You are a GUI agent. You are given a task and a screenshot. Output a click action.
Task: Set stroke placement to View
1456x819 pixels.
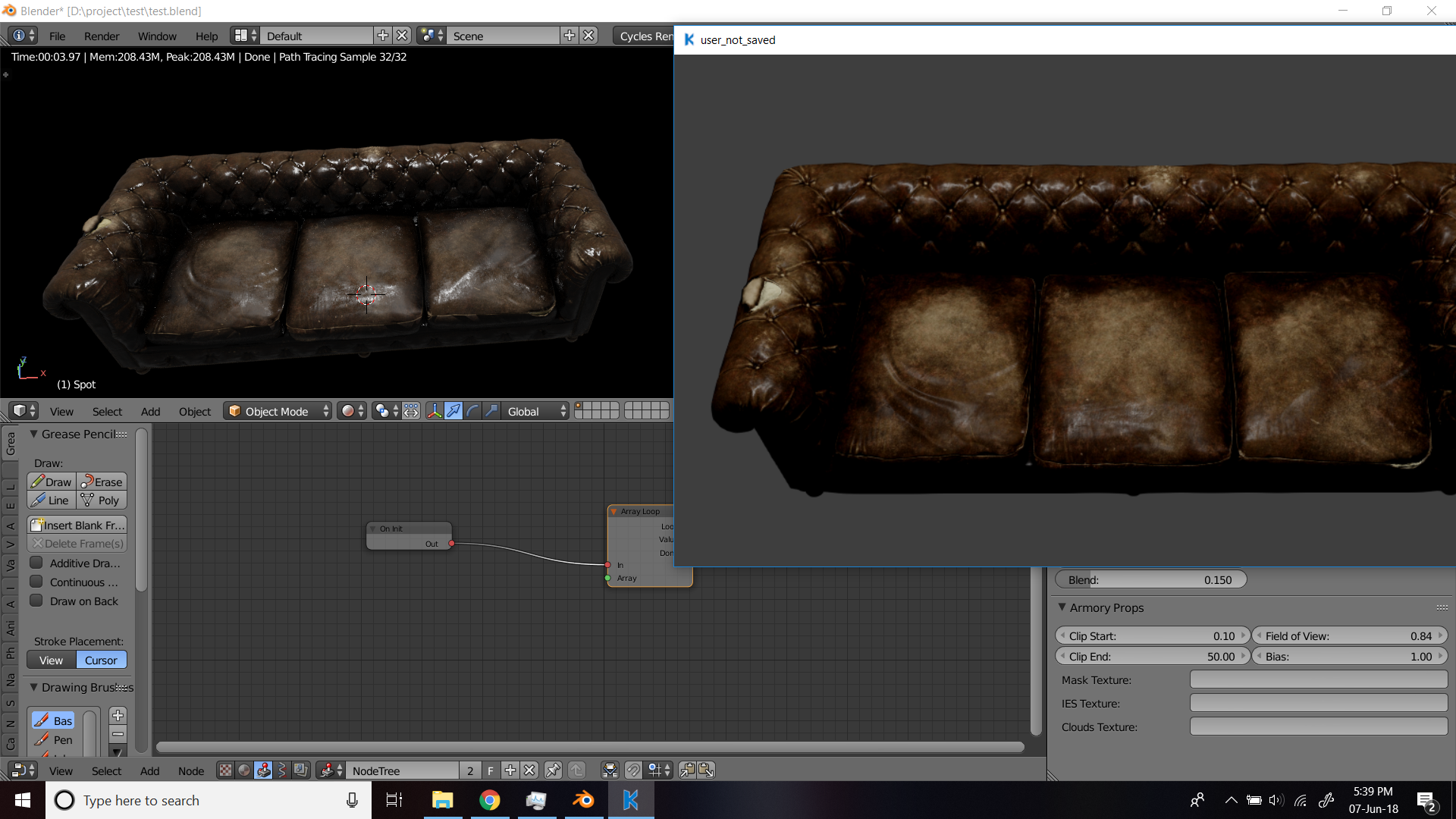tap(52, 660)
